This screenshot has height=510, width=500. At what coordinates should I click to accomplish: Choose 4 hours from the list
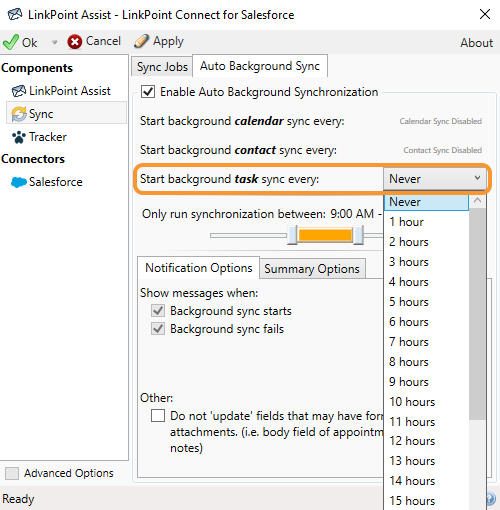point(426,282)
